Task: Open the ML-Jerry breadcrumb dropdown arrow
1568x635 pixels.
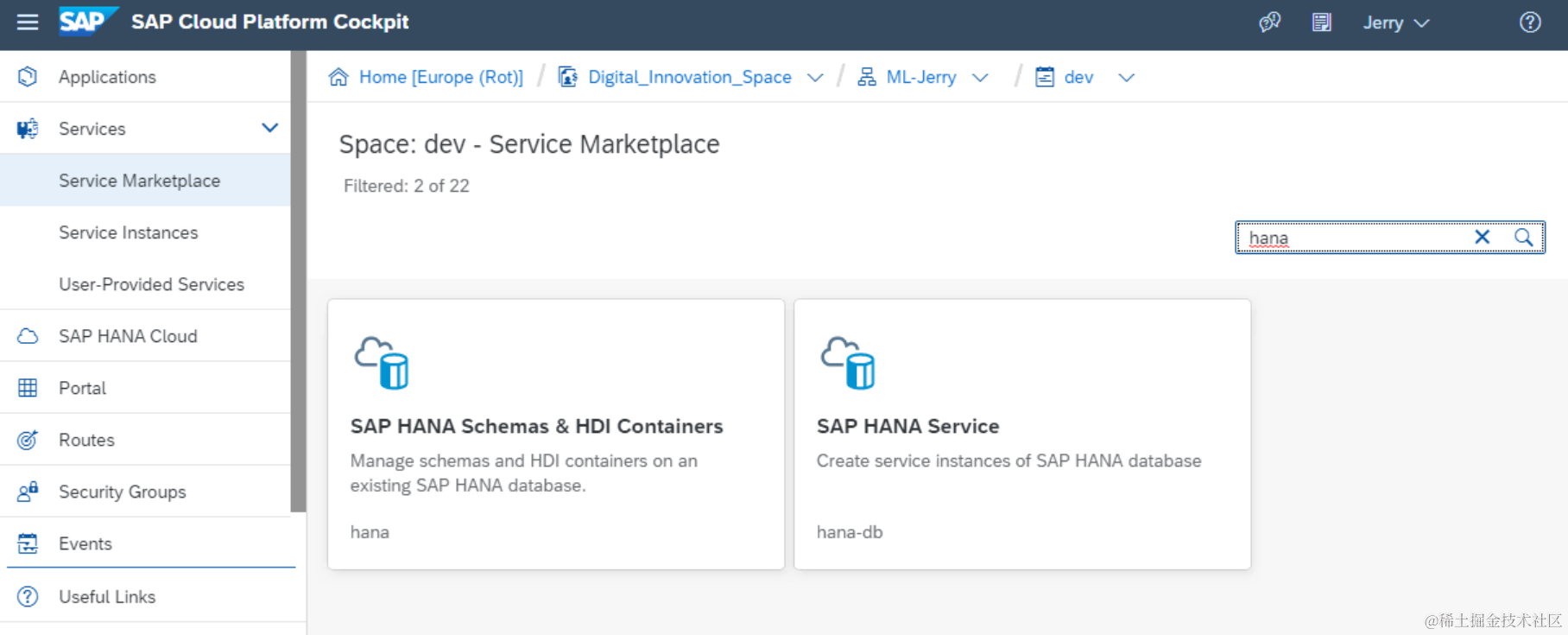Action: (980, 78)
